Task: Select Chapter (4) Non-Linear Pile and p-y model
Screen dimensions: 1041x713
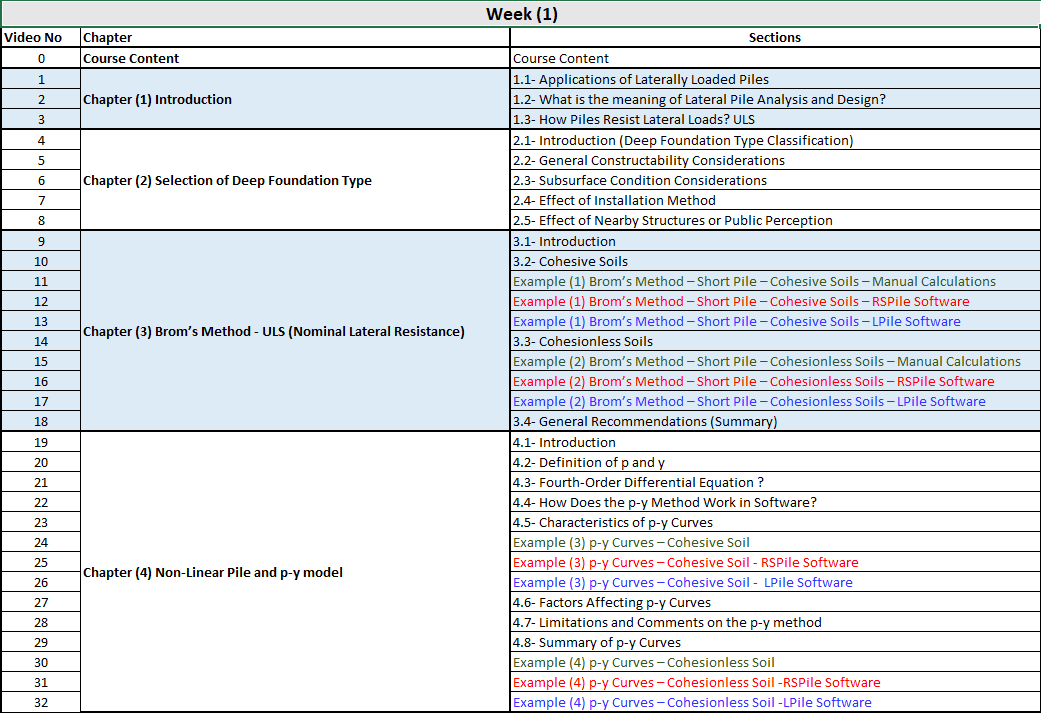Action: (x=212, y=572)
